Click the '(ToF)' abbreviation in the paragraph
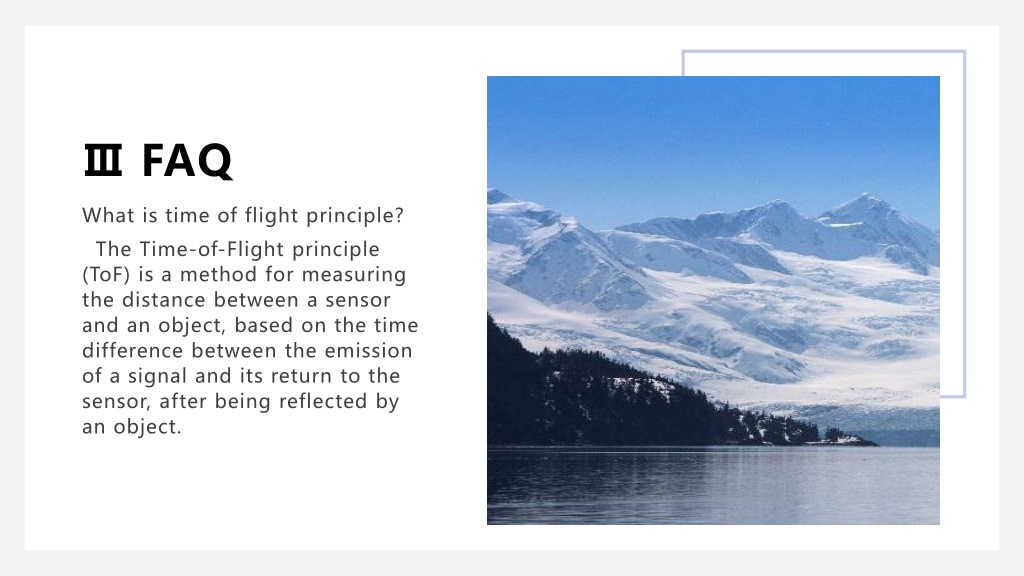1024x576 pixels. pos(107,274)
